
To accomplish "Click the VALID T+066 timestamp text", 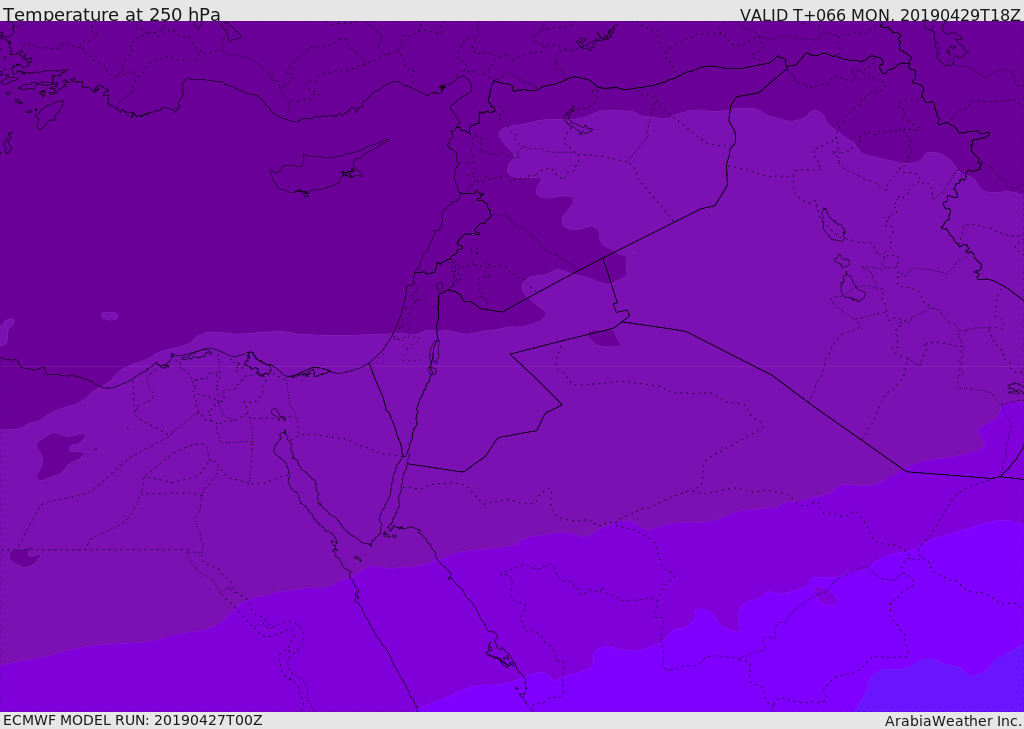I will [x=880, y=15].
